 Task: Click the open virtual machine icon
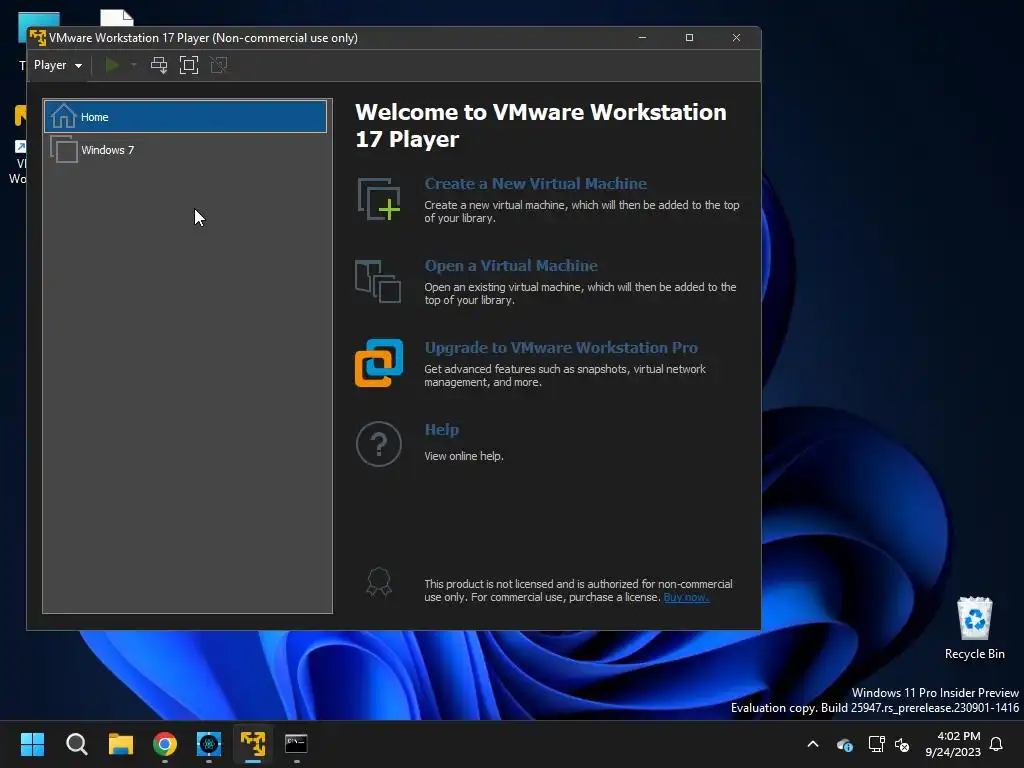coord(378,281)
